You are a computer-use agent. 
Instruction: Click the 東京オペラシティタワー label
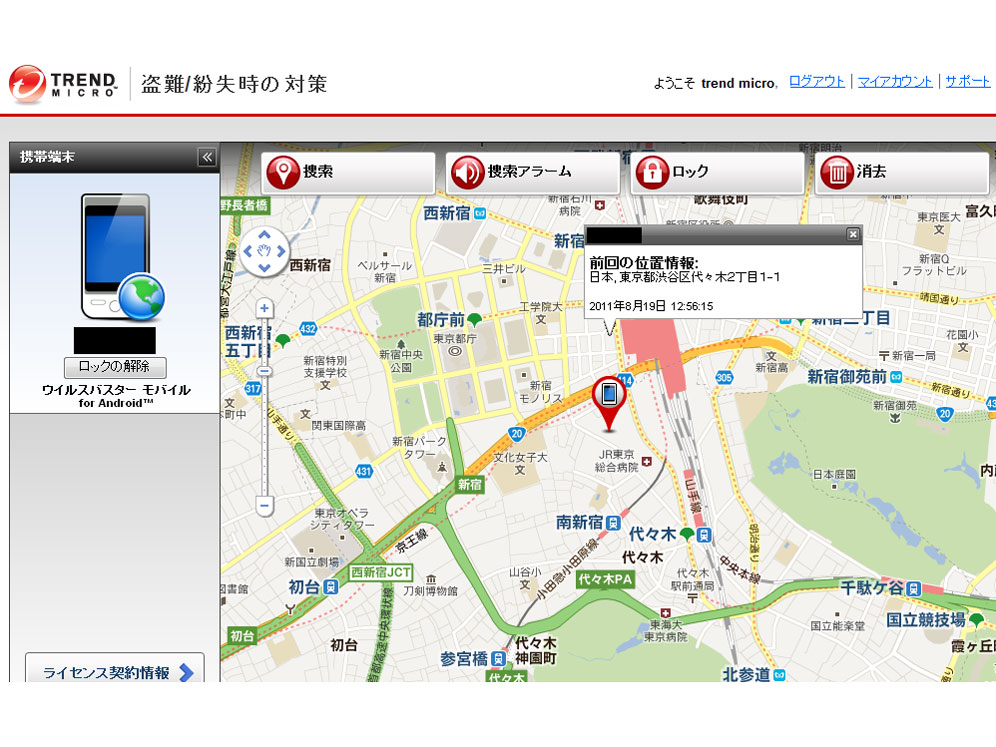[x=342, y=519]
